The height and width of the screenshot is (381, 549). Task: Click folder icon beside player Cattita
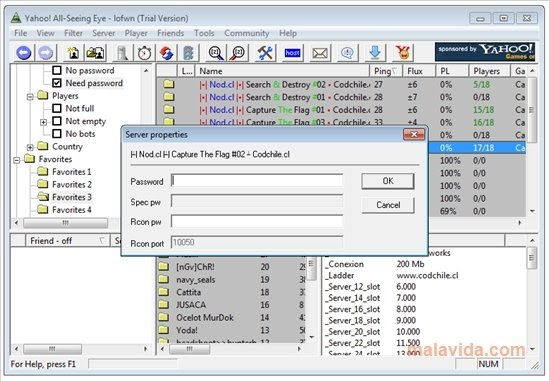click(x=163, y=292)
